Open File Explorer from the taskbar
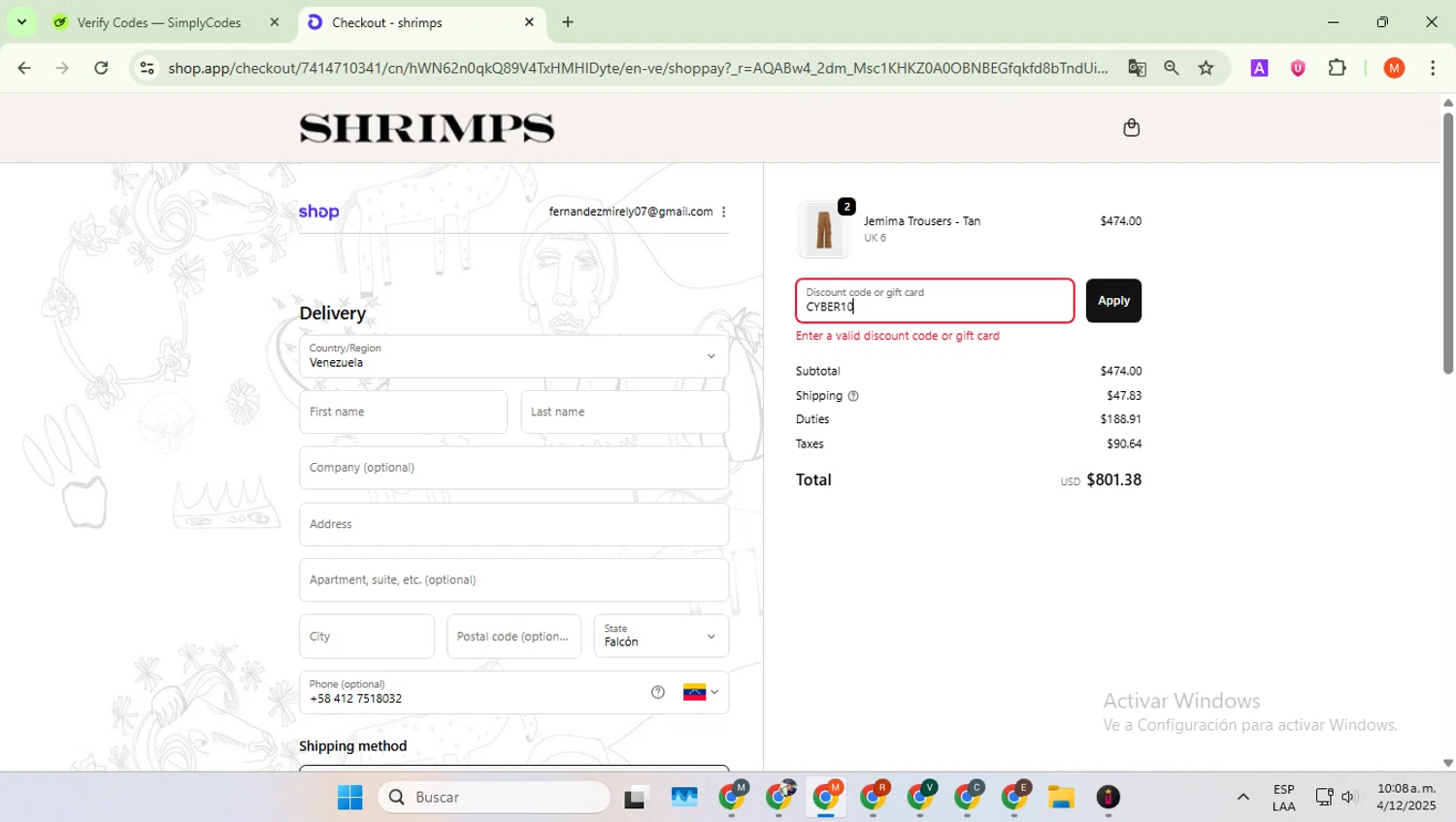Screen dimensions: 1456x822 1061,797
